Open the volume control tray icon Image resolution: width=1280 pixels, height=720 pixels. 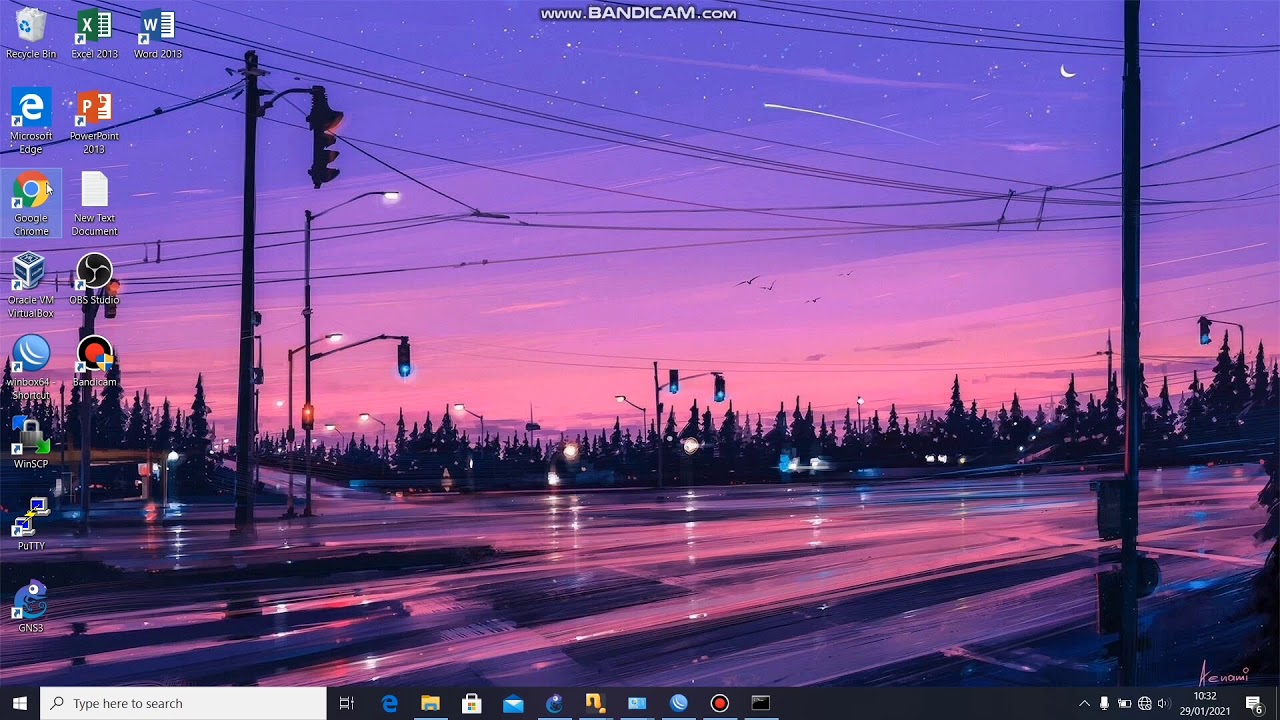coord(1163,703)
